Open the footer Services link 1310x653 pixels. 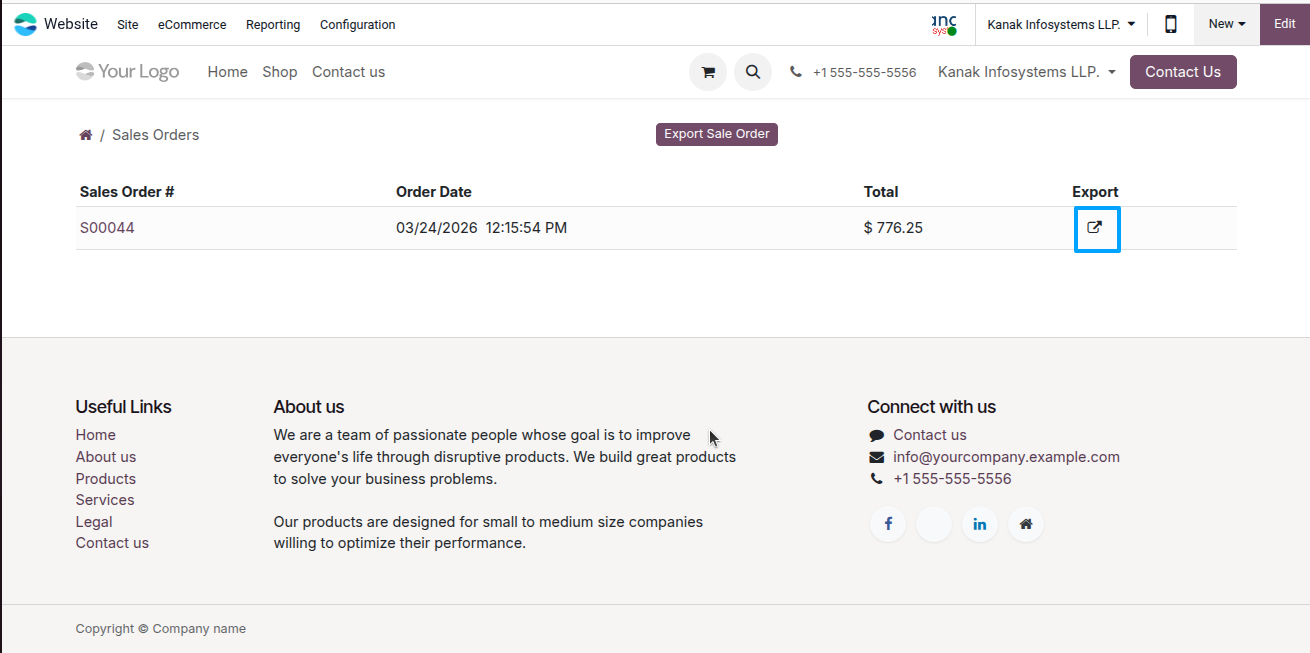click(x=105, y=500)
